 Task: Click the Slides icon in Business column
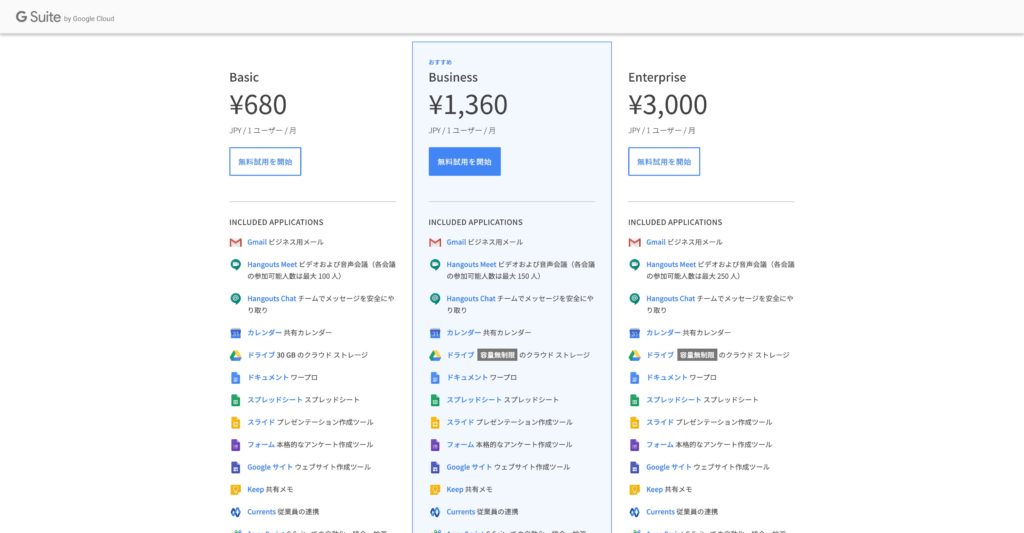click(435, 423)
